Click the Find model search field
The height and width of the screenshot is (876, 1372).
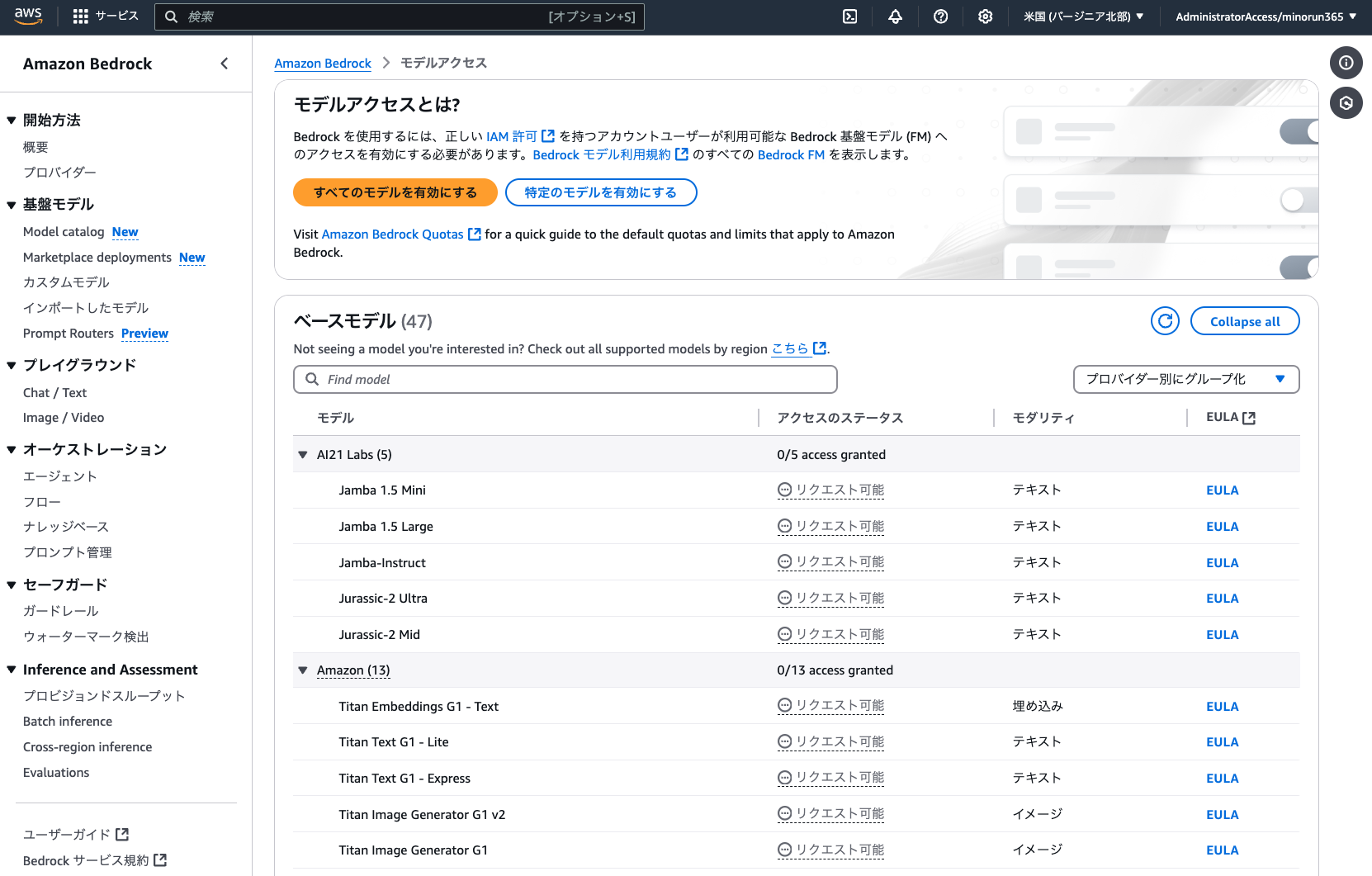point(565,379)
